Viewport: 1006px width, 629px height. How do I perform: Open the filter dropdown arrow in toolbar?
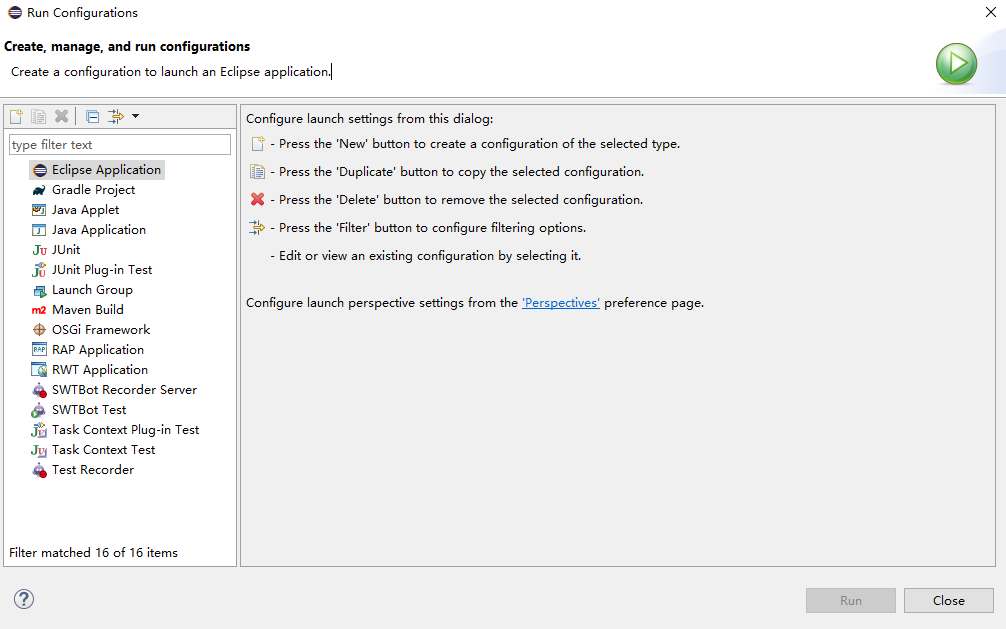pos(135,116)
